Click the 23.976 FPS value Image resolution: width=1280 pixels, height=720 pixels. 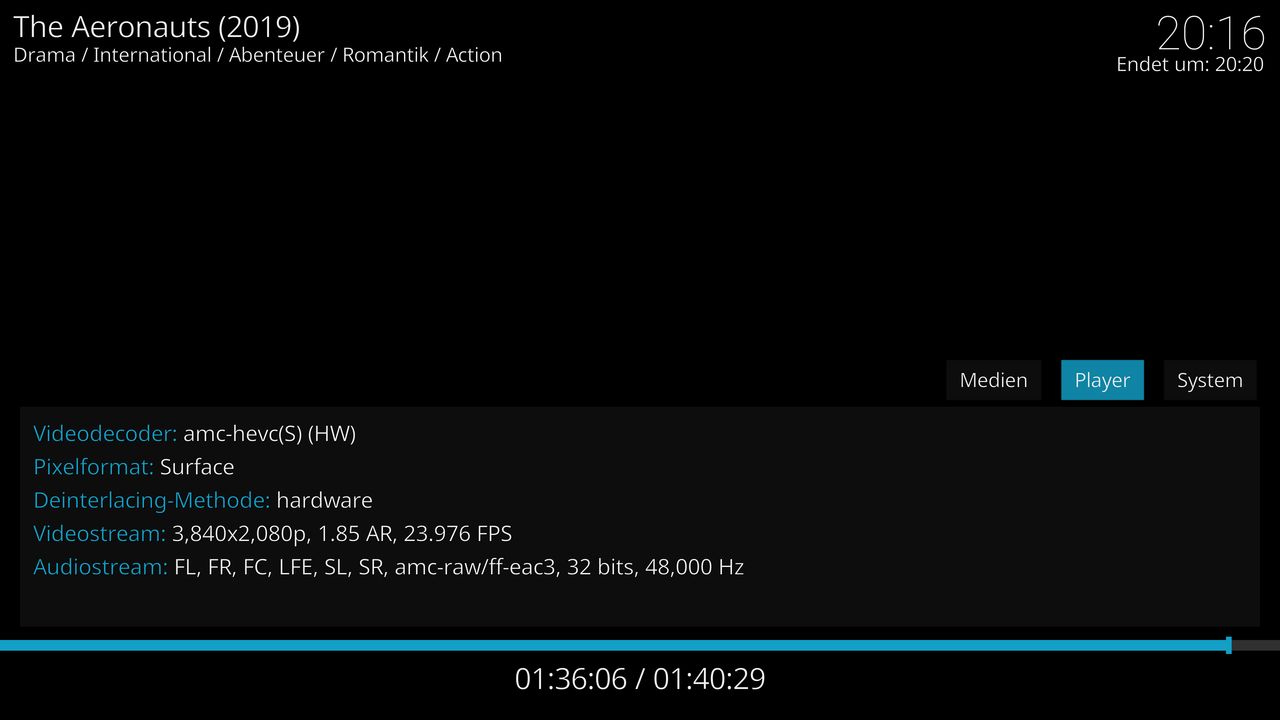(x=458, y=533)
